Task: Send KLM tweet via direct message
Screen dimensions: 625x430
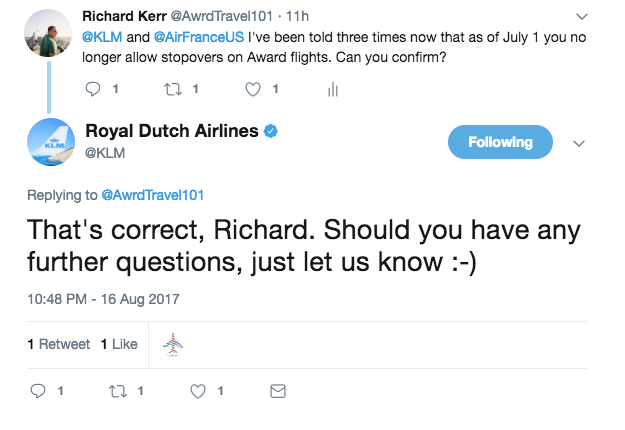Action: [x=278, y=390]
